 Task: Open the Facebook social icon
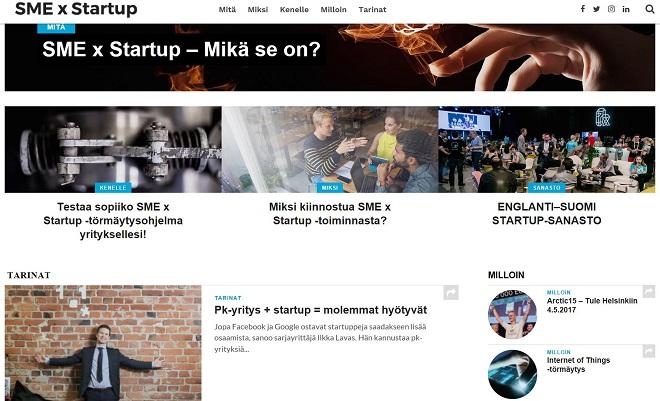click(x=583, y=9)
